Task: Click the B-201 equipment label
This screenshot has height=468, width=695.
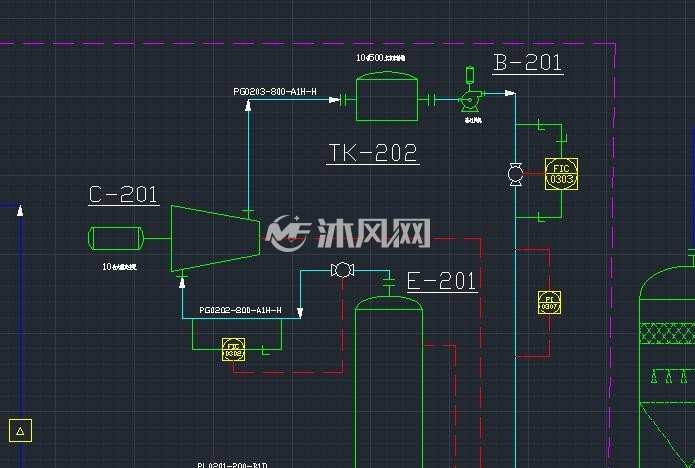Action: point(528,62)
